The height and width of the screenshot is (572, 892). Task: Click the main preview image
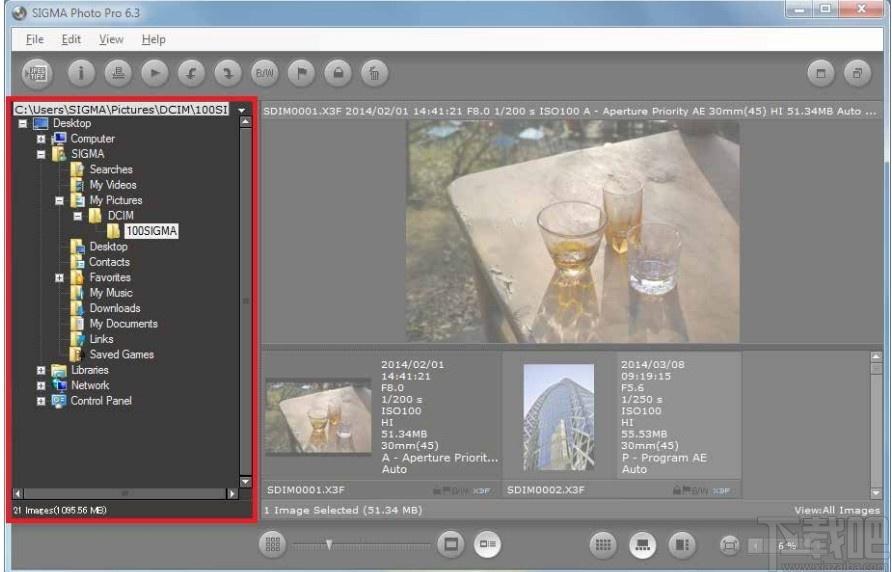(x=573, y=232)
